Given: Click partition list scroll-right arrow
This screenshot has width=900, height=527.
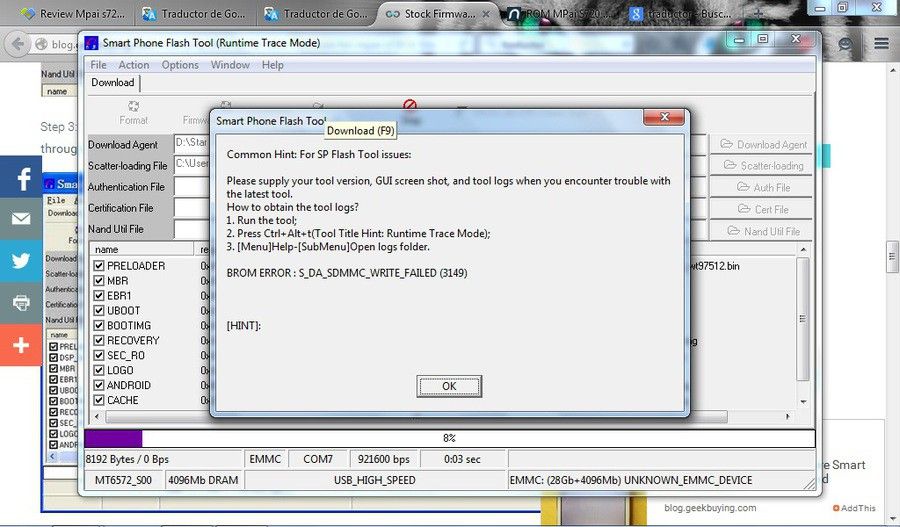Looking at the screenshot, I should tap(788, 416).
